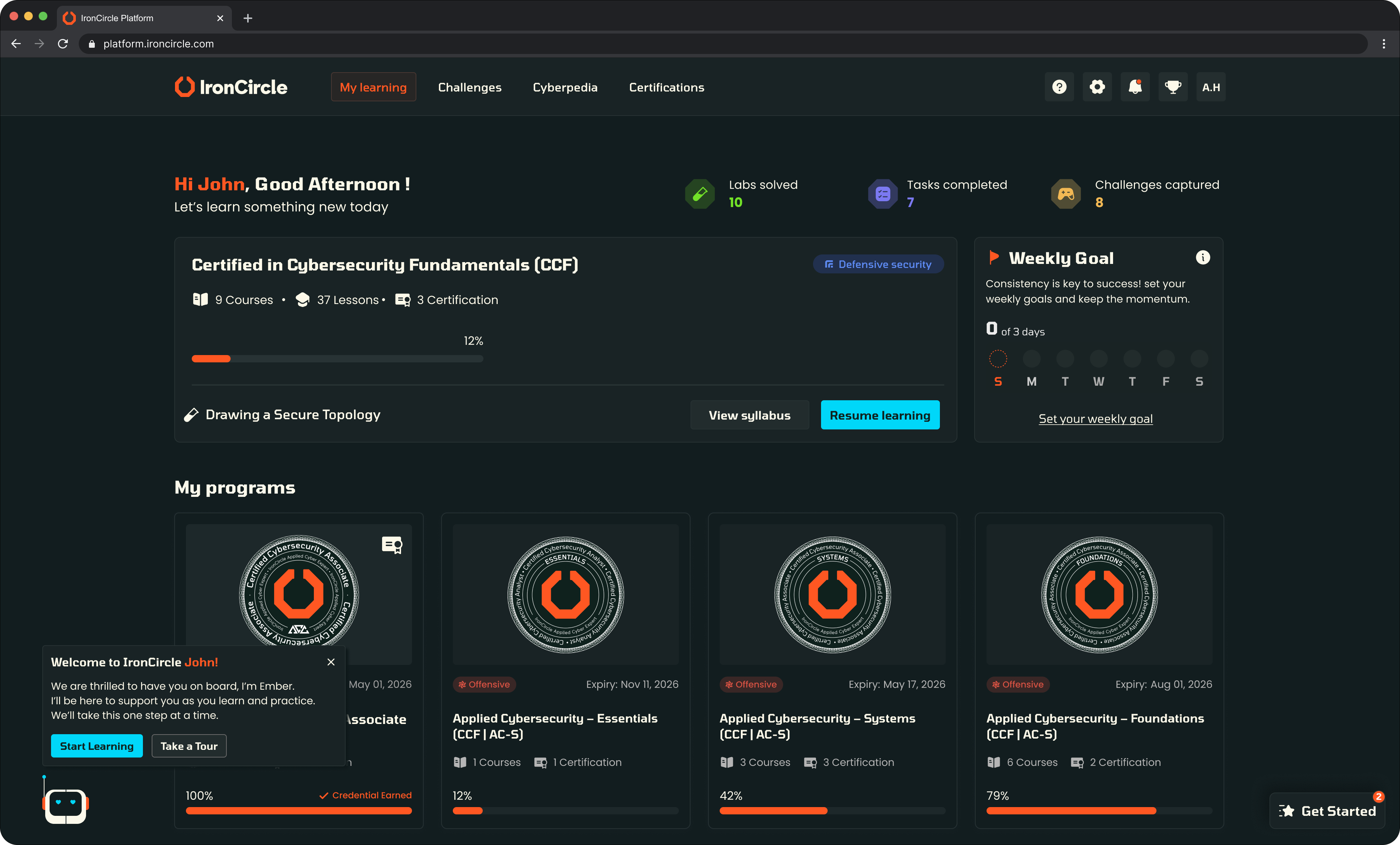
Task: Open the help question mark icon
Action: [1059, 87]
